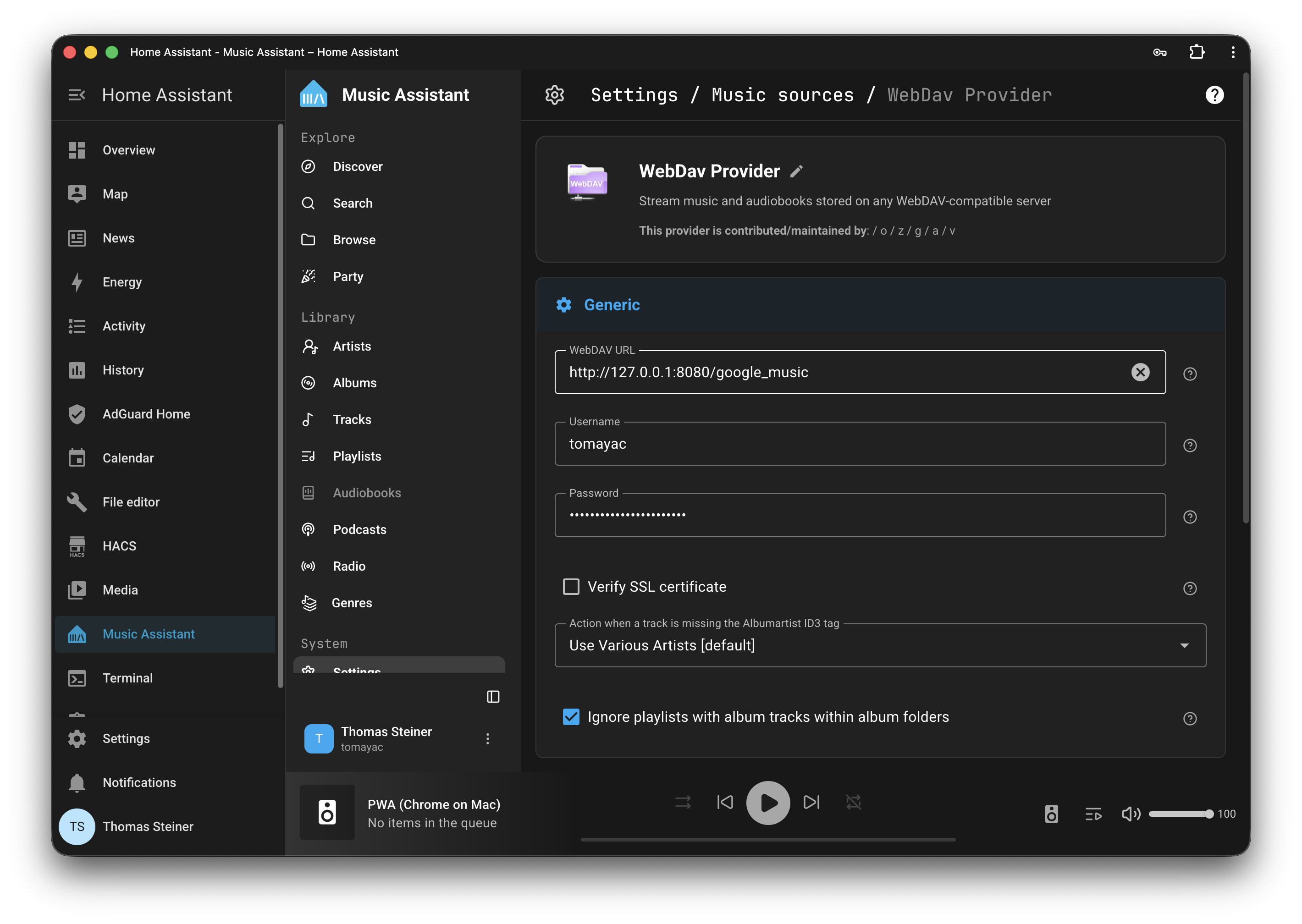Enable Verify SSL certificate checkbox
This screenshot has width=1302, height=924.
click(x=571, y=587)
